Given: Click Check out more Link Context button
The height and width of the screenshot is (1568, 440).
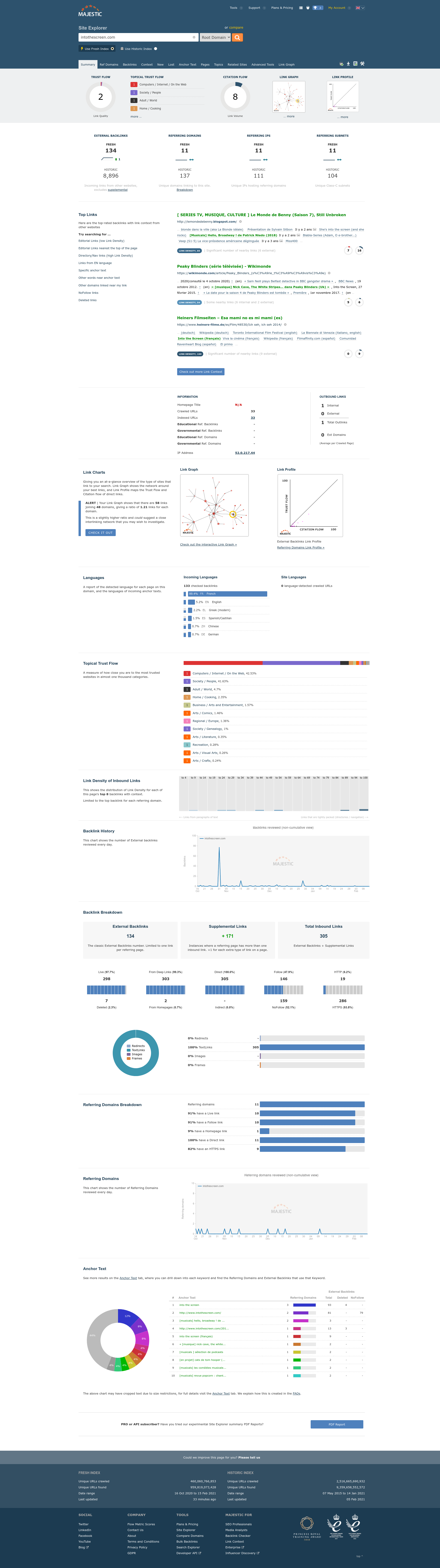Looking at the screenshot, I should pos(201,371).
